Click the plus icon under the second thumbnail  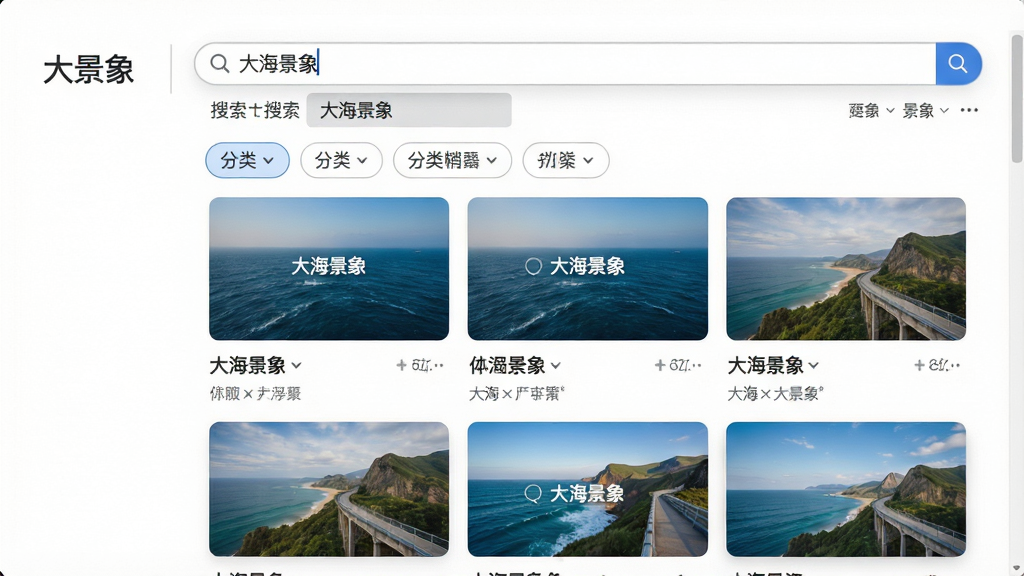click(x=660, y=365)
